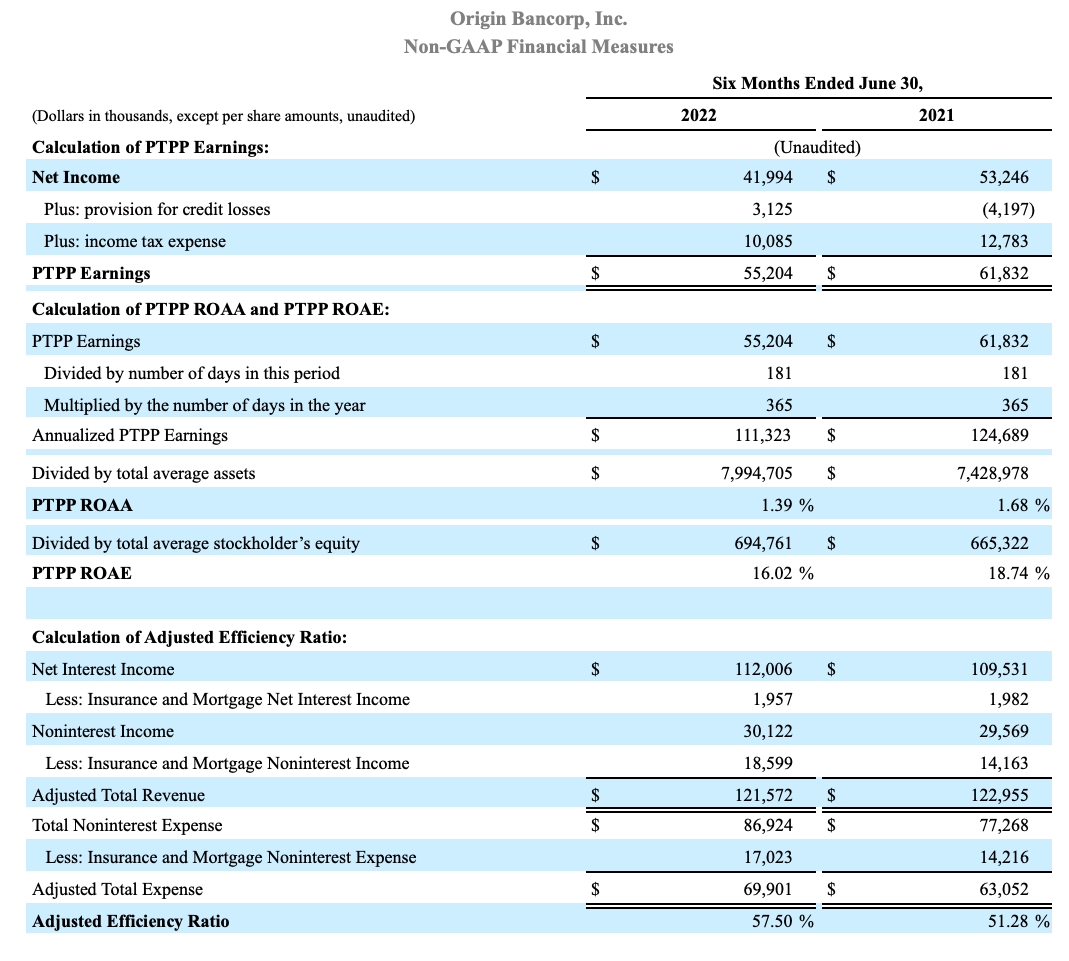Click the 'PTPP ROAE' row label
The width and height of the screenshot is (1069, 961).
click(x=82, y=573)
